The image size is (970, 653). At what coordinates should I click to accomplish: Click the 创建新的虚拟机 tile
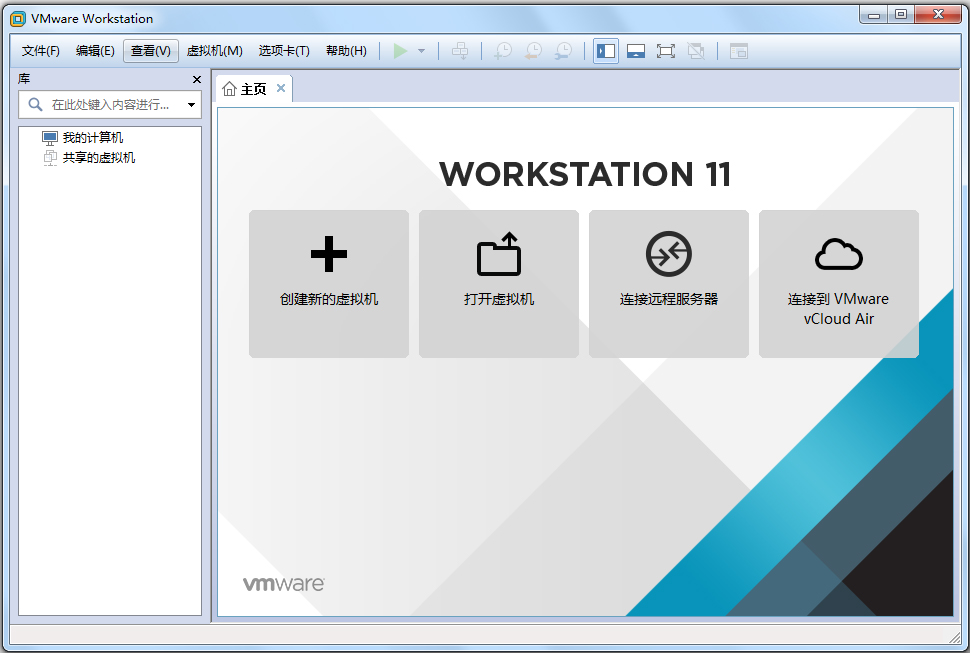pyautogui.click(x=328, y=284)
